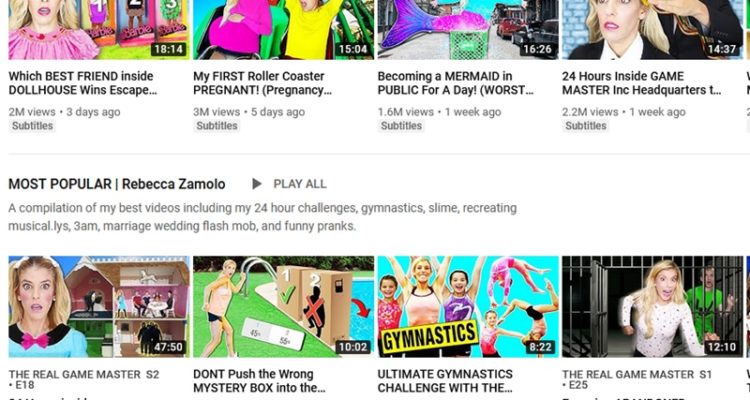Click Subtitles badge under the DOLLHOUSE video
Viewport: 750px width, 400px height.
[33, 126]
